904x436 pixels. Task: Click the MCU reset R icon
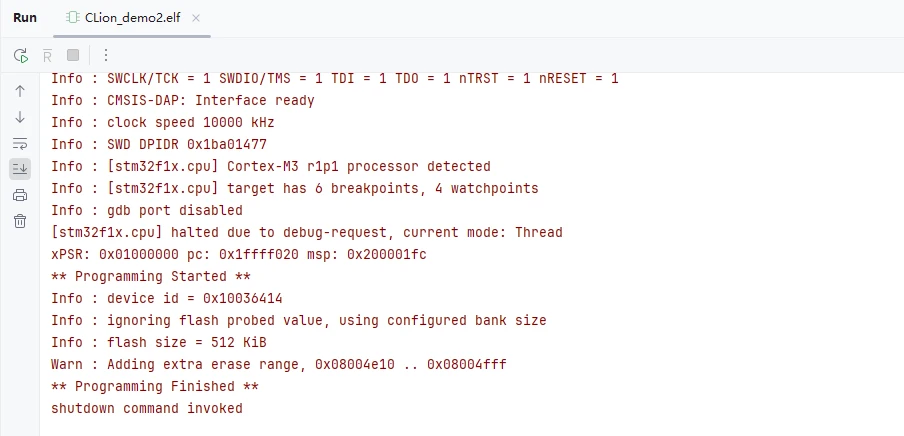point(47,55)
